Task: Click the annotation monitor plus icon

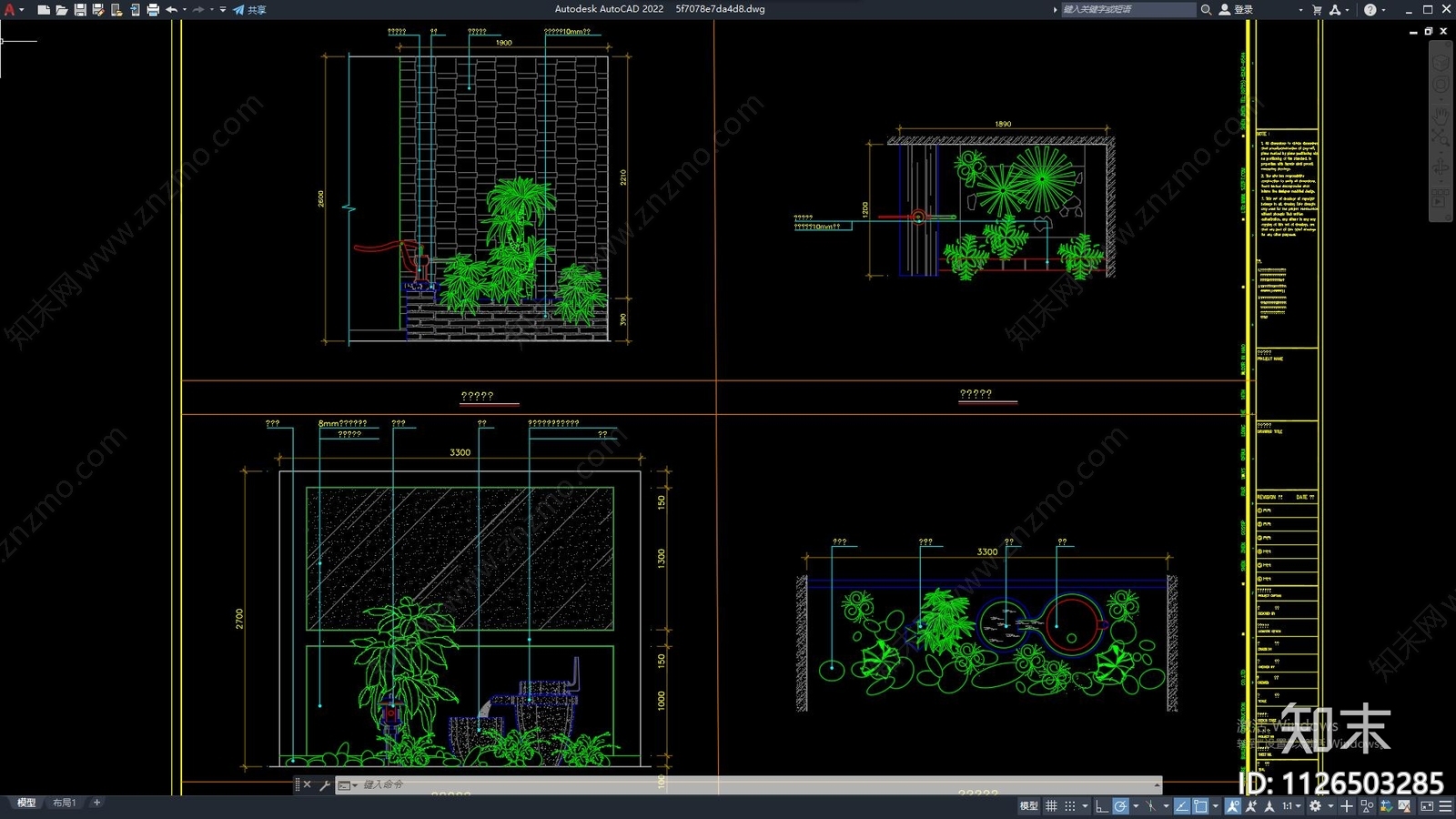Action: 1347,806
